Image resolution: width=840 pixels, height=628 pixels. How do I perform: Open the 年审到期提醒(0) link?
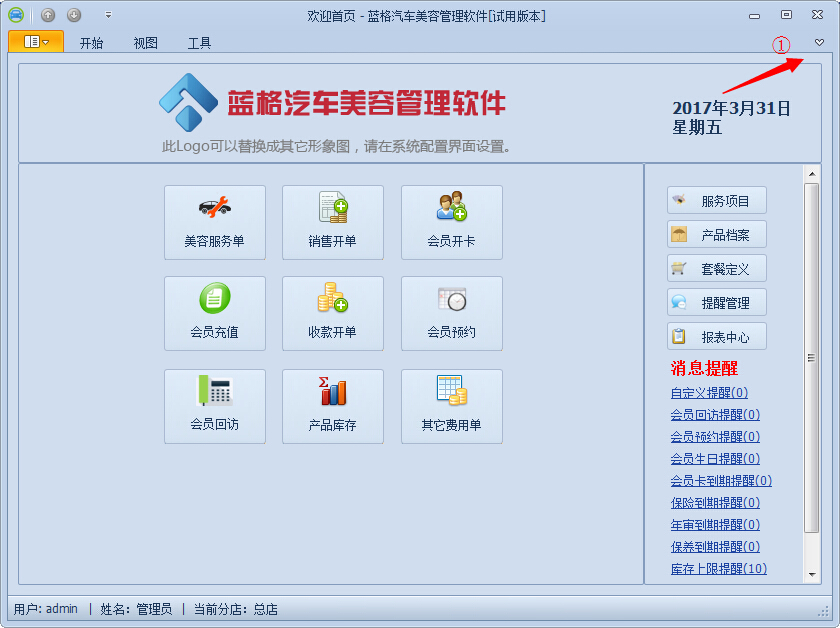[x=715, y=525]
